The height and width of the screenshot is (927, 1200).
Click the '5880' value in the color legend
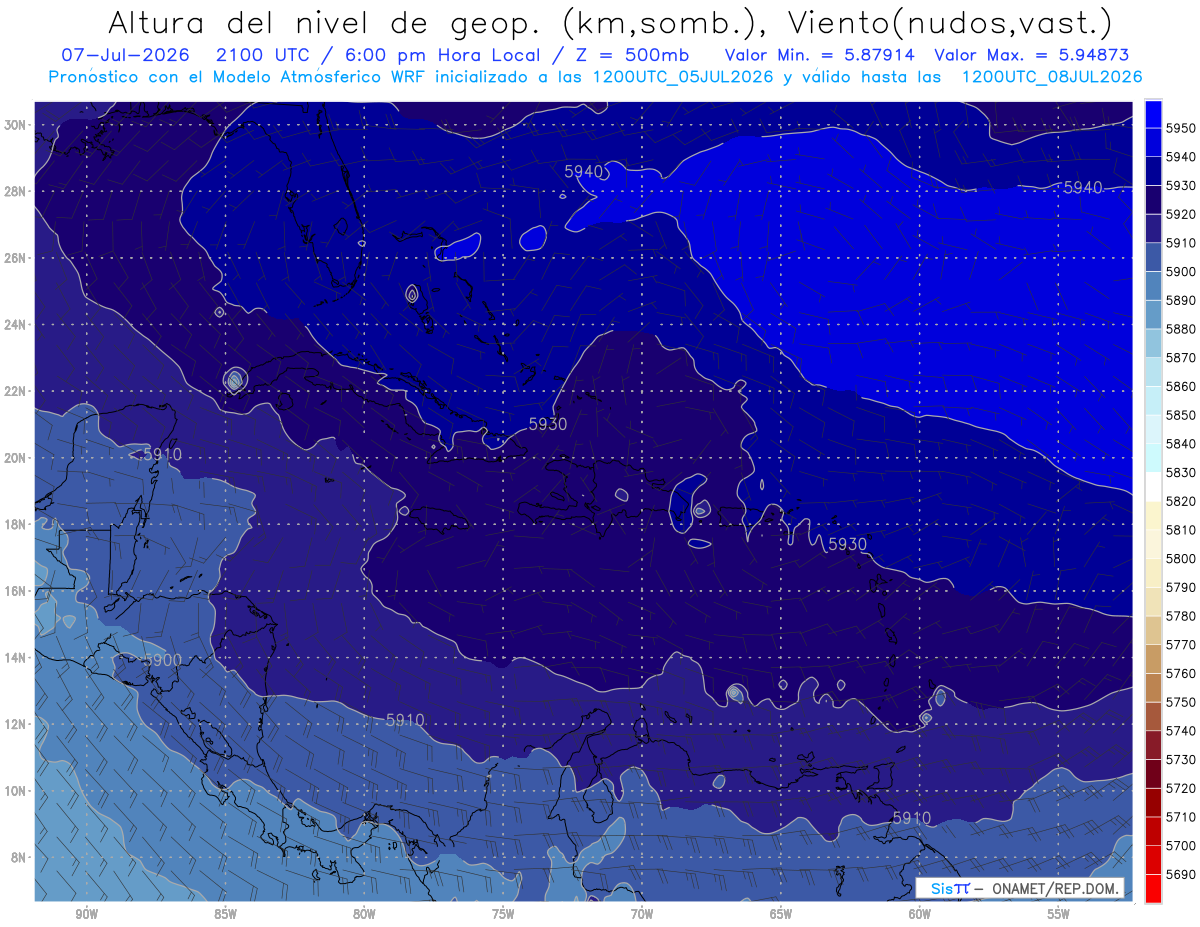[1182, 329]
